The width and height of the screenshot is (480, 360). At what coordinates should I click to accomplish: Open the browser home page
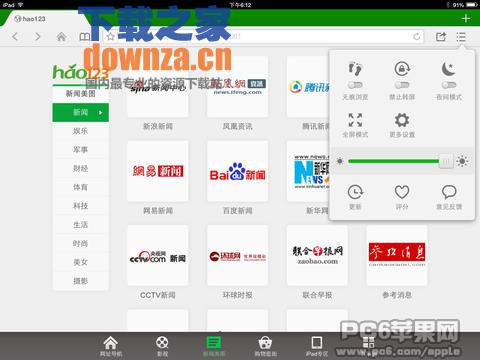click(x=61, y=36)
